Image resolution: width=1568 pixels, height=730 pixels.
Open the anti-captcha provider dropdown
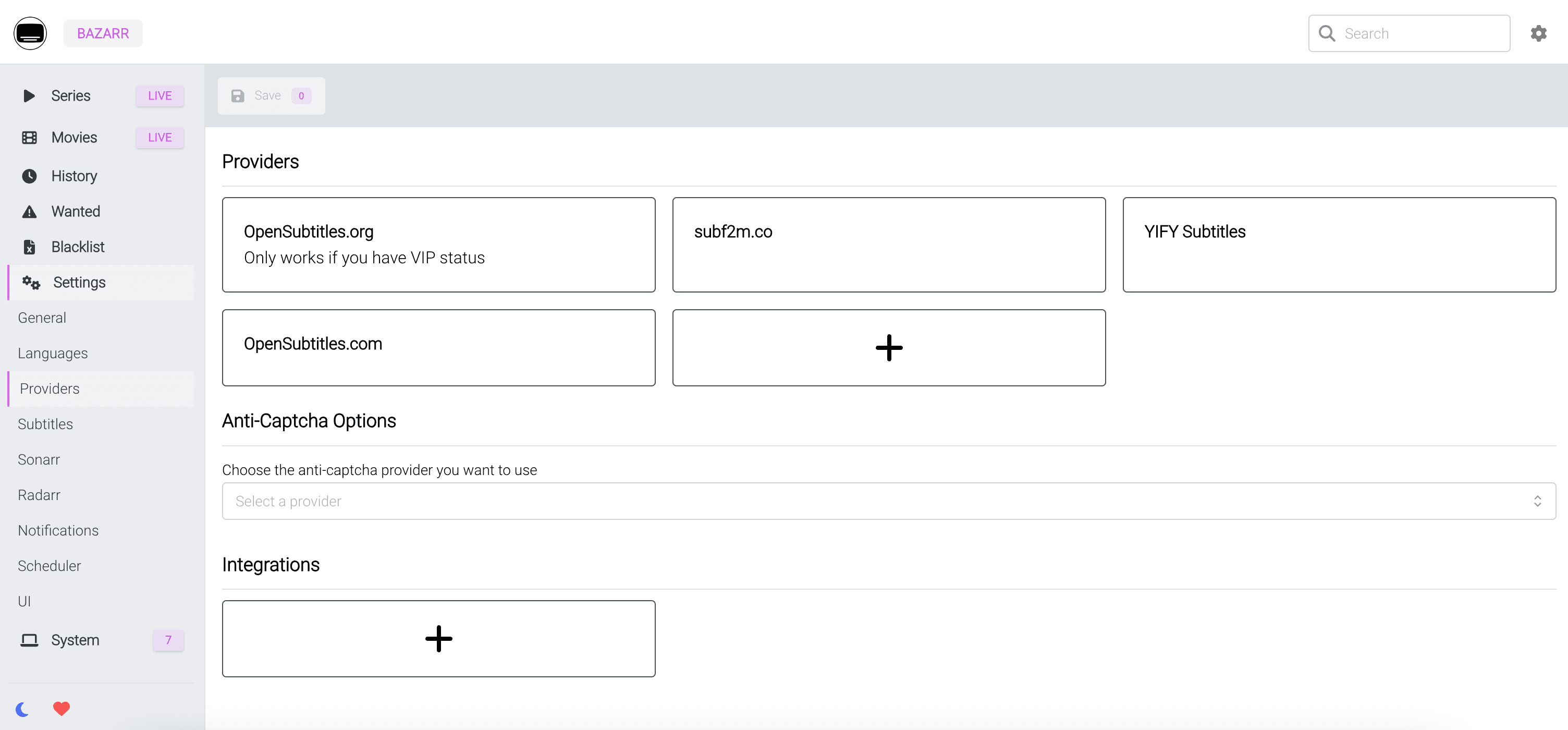tap(888, 501)
